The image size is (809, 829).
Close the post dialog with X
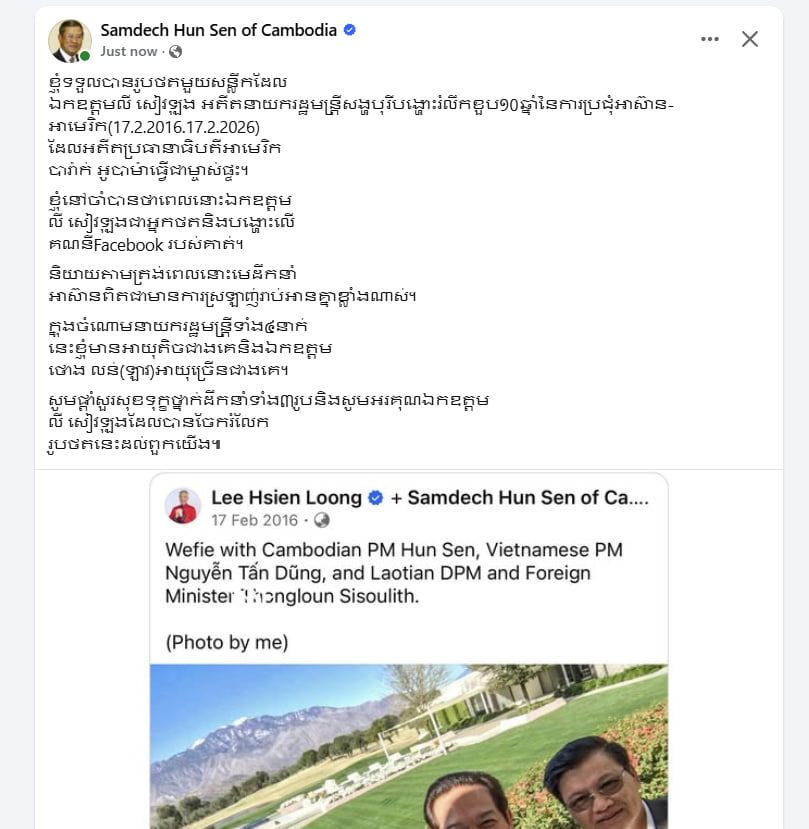pyautogui.click(x=750, y=39)
